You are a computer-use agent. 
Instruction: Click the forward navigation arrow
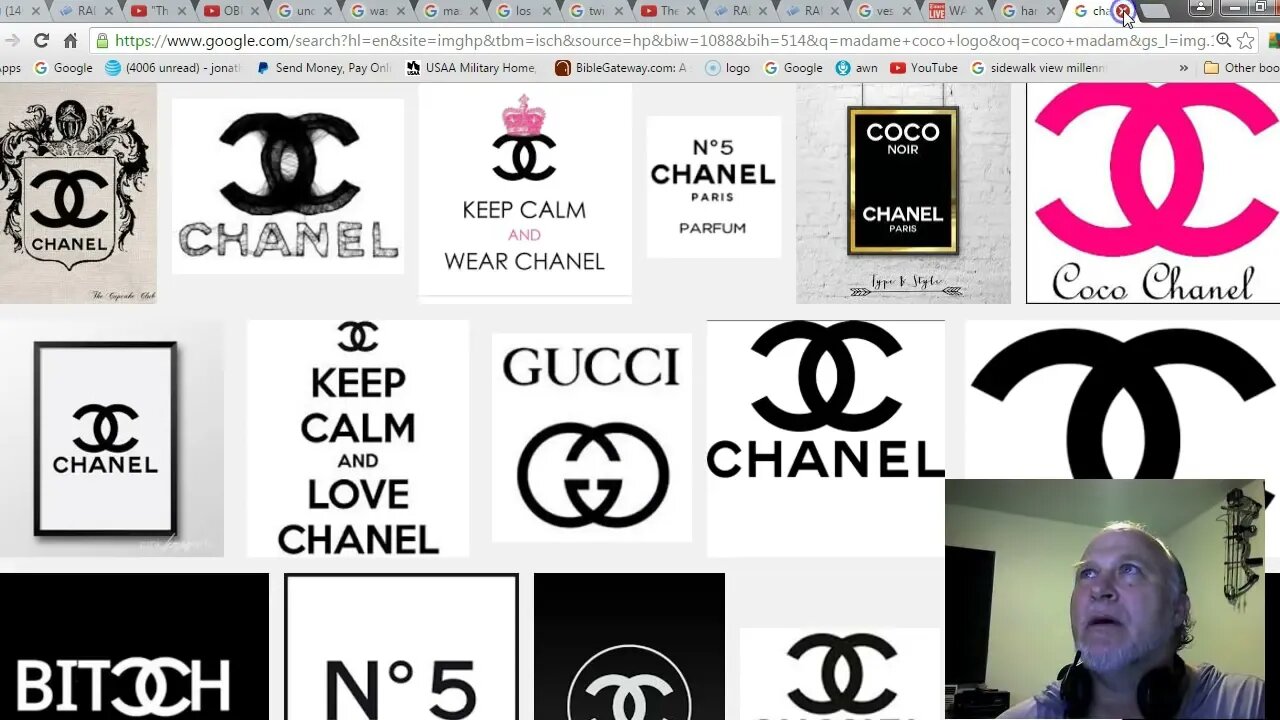[x=11, y=41]
